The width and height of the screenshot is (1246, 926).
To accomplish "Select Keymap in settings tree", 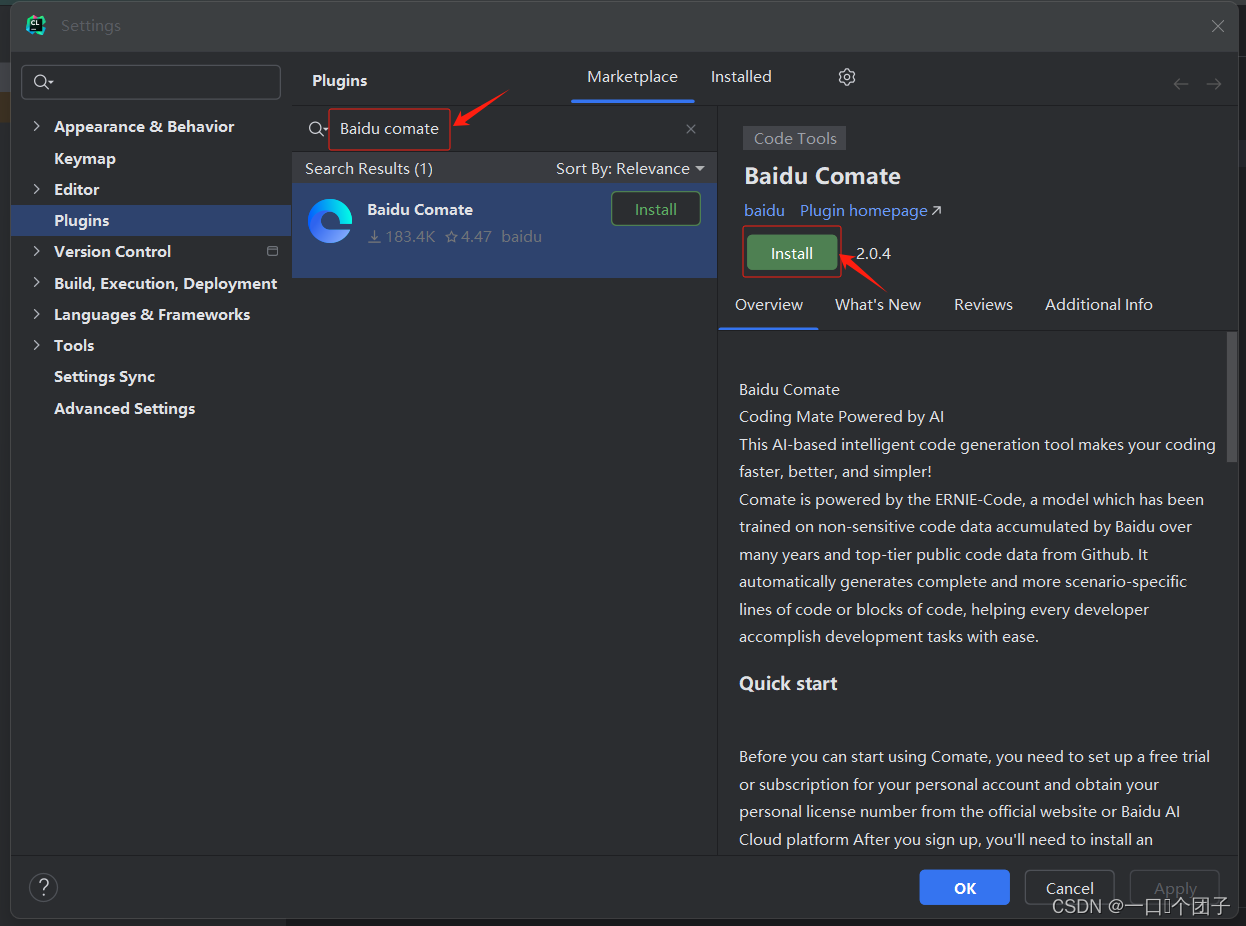I will pyautogui.click(x=85, y=158).
